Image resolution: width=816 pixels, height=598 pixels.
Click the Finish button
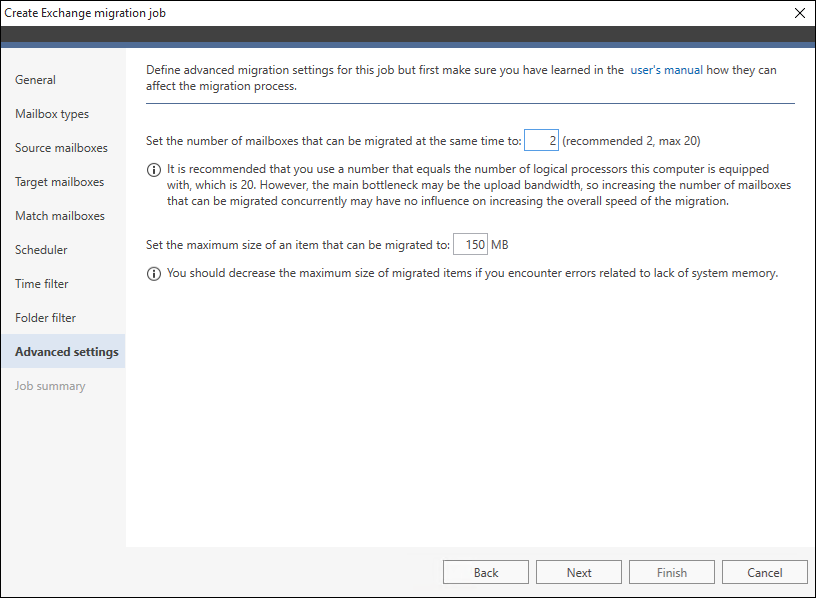click(x=671, y=572)
